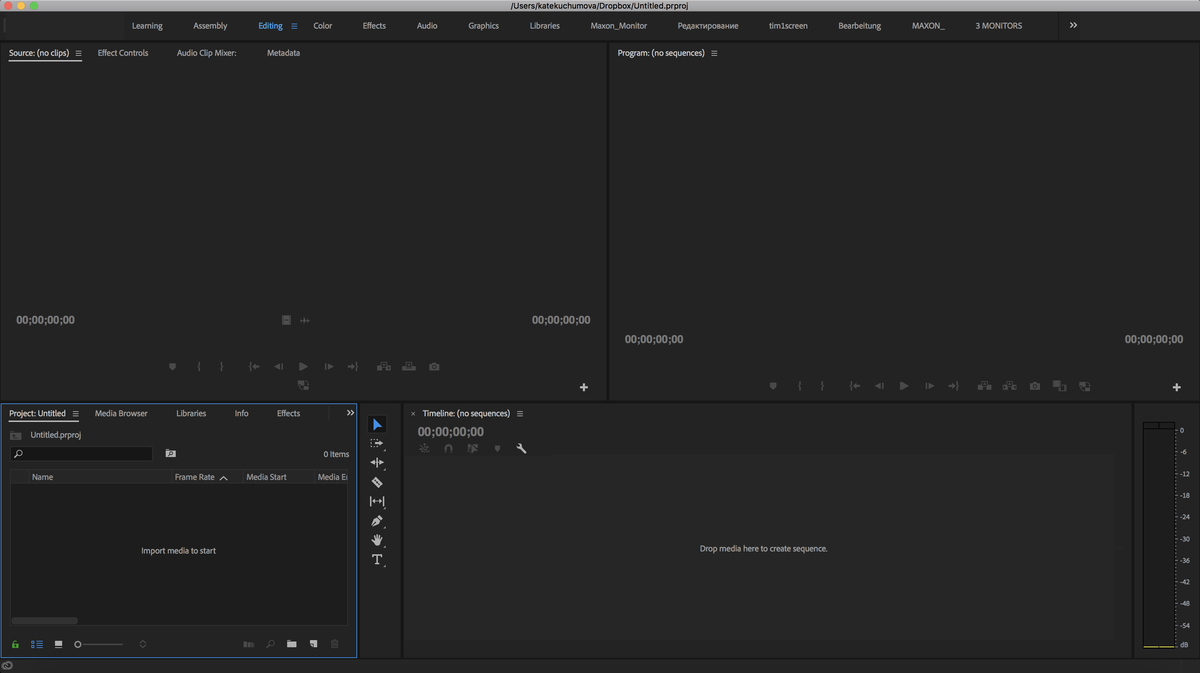The image size is (1200, 673).
Task: Click Comparison View icon in Program monitor
Action: [x=1059, y=386]
